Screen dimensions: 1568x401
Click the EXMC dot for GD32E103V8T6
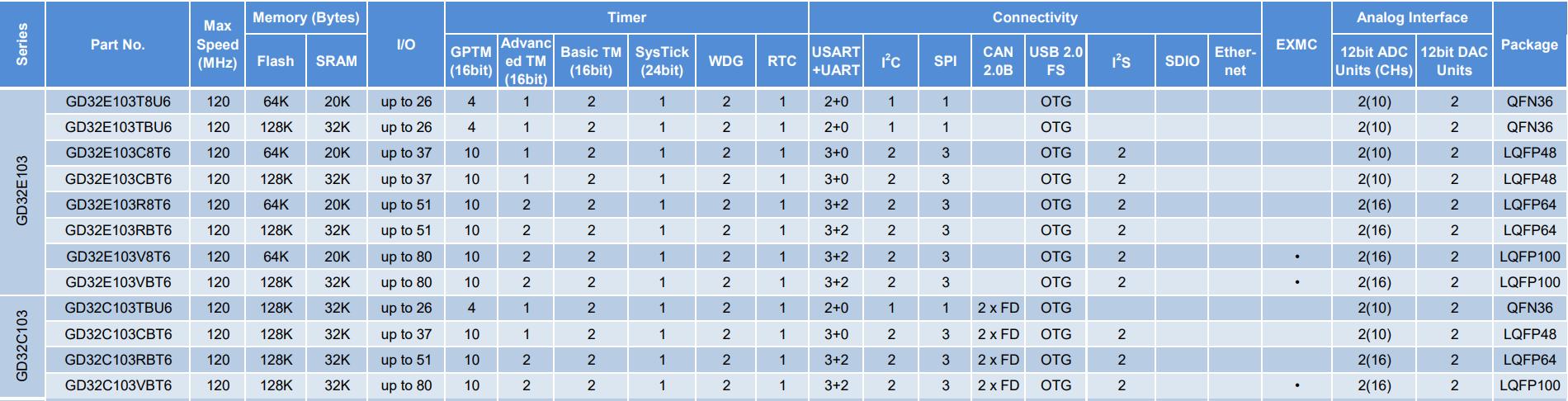[x=1296, y=257]
